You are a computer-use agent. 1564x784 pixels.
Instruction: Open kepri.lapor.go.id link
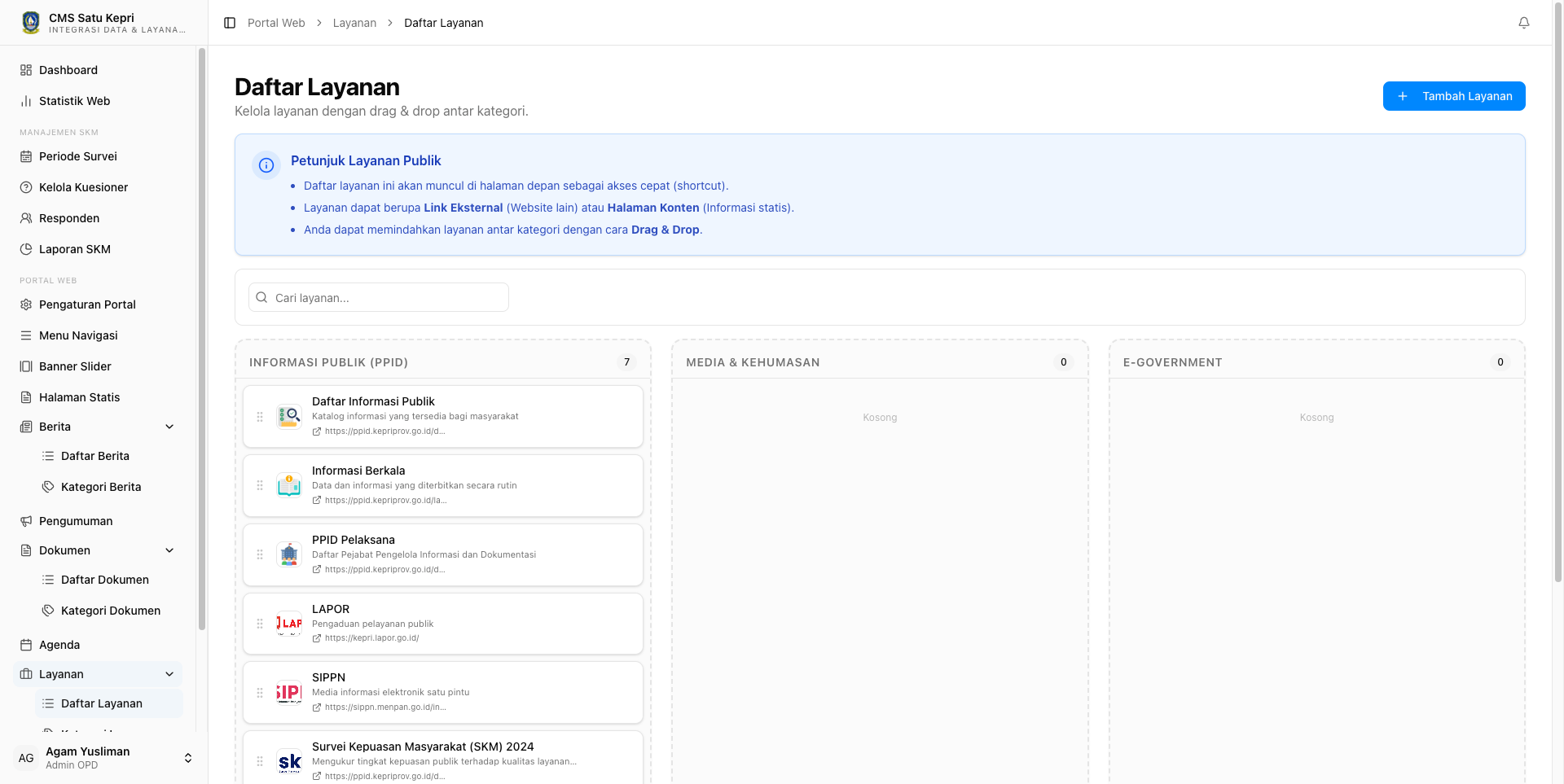371,638
